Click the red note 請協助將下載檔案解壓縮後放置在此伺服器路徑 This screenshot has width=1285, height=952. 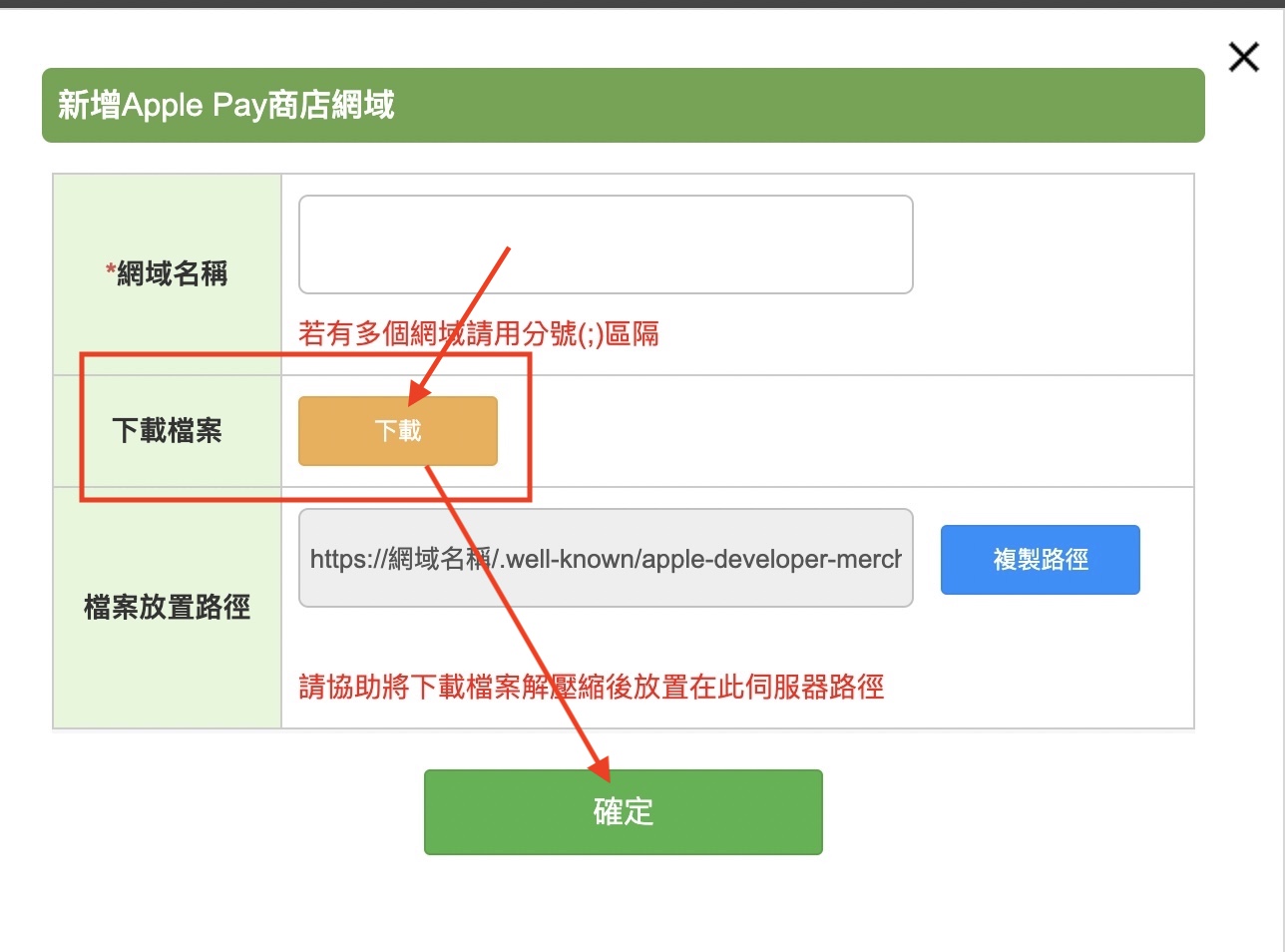(x=592, y=687)
